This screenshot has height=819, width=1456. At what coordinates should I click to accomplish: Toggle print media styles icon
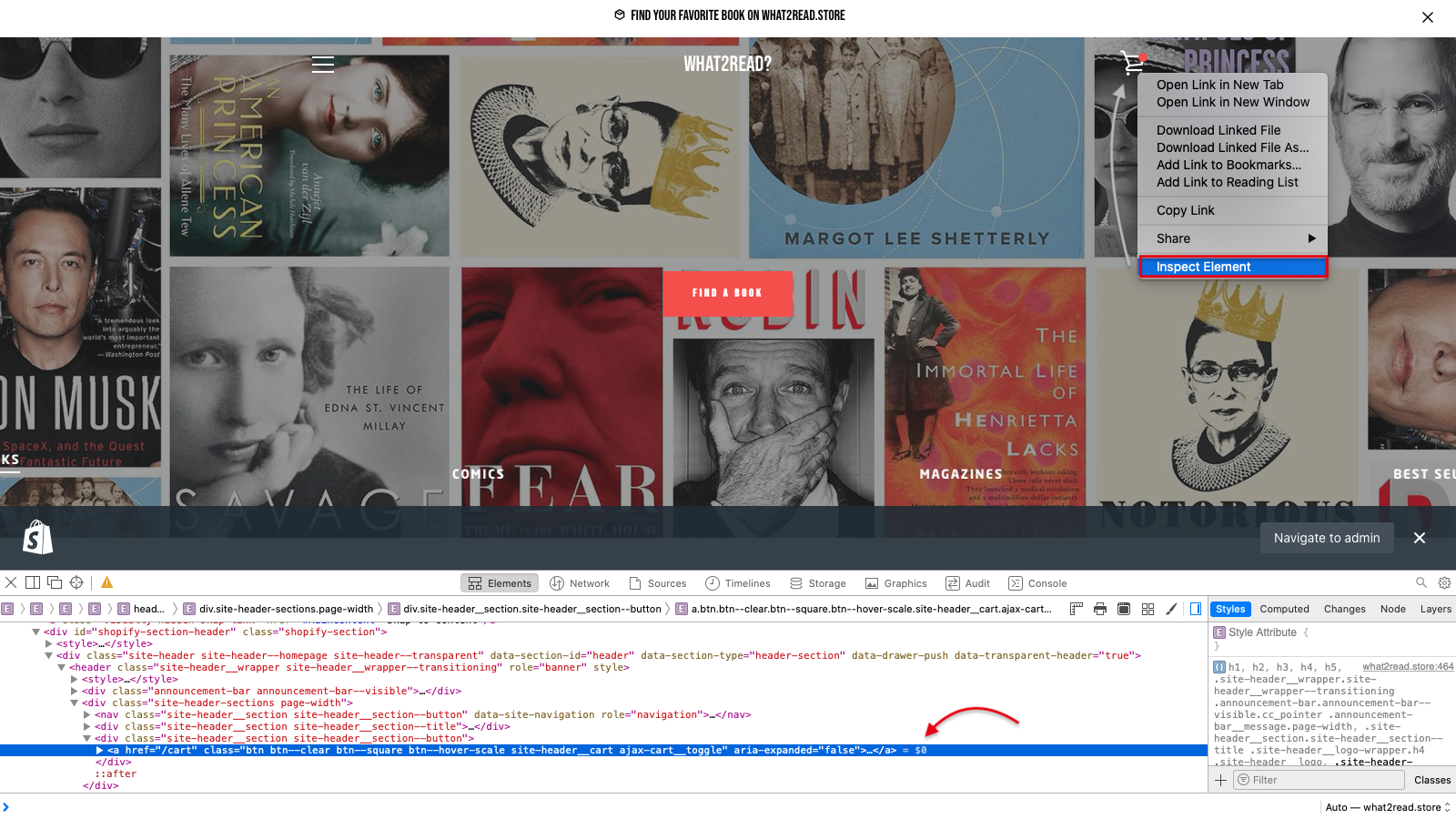tap(1100, 609)
